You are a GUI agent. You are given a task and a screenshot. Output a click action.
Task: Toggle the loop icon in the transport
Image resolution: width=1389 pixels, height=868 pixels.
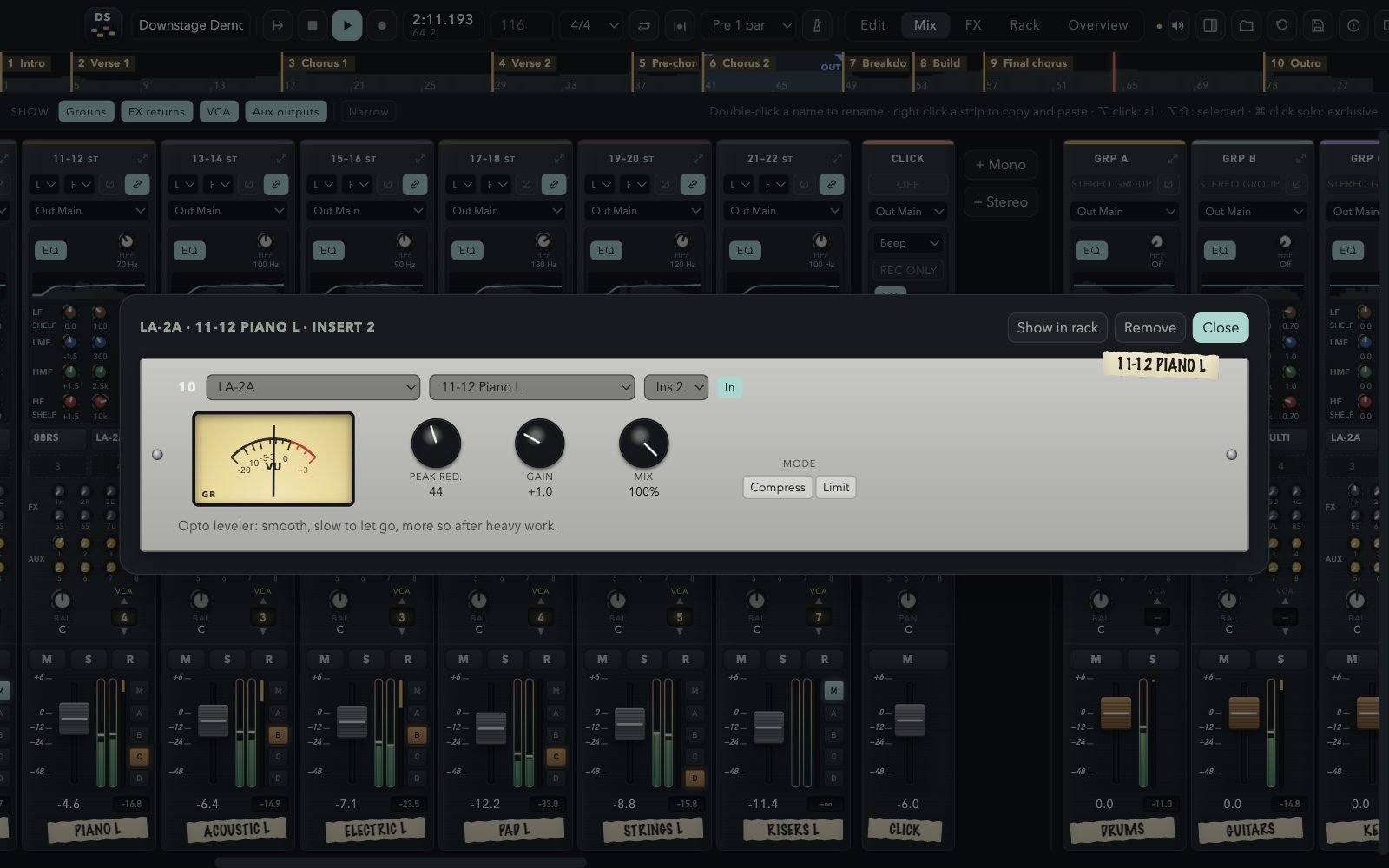(x=644, y=25)
